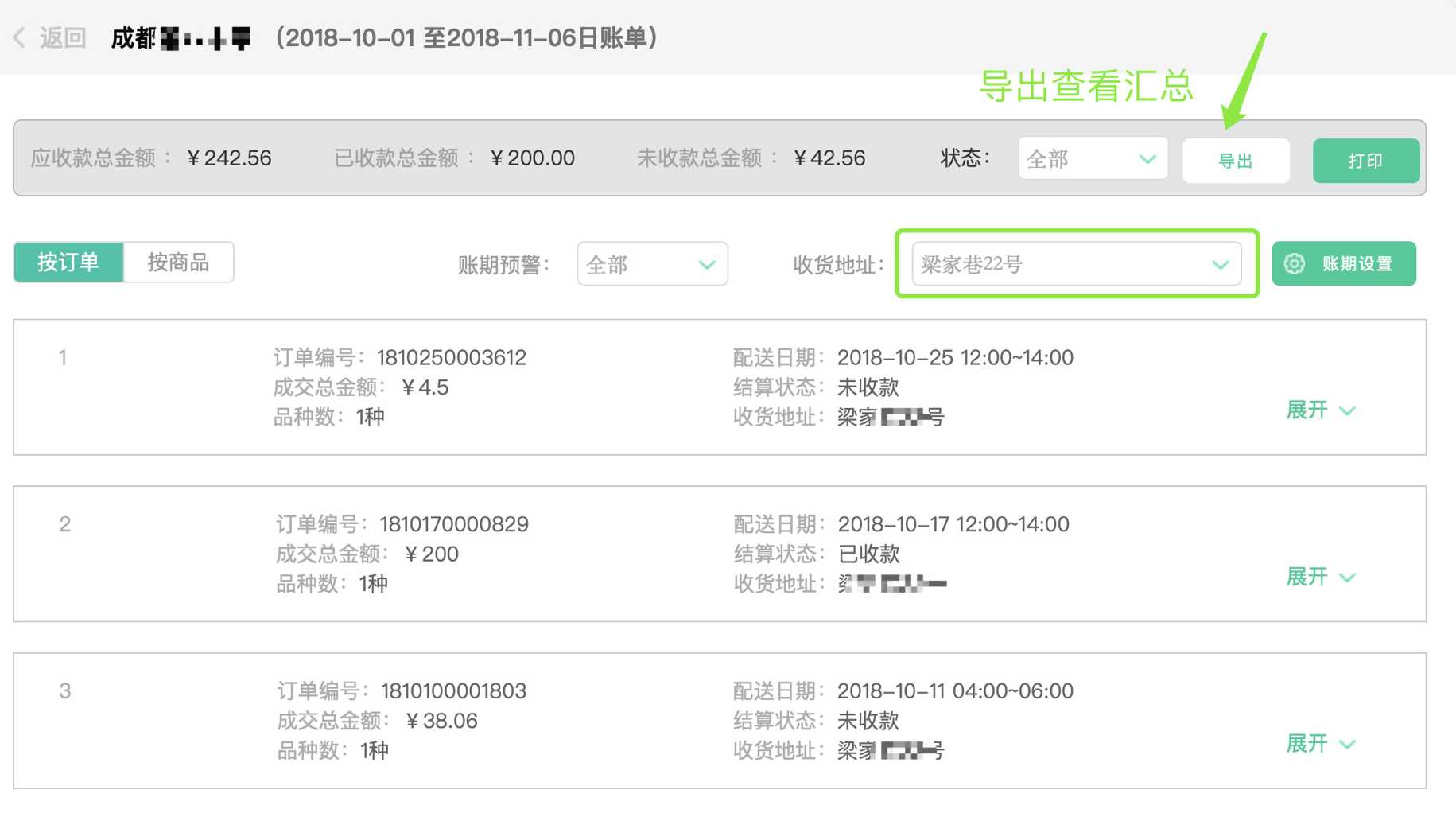The width and height of the screenshot is (1456, 813).
Task: Expand order 1810250003612 details
Action: (x=1320, y=410)
